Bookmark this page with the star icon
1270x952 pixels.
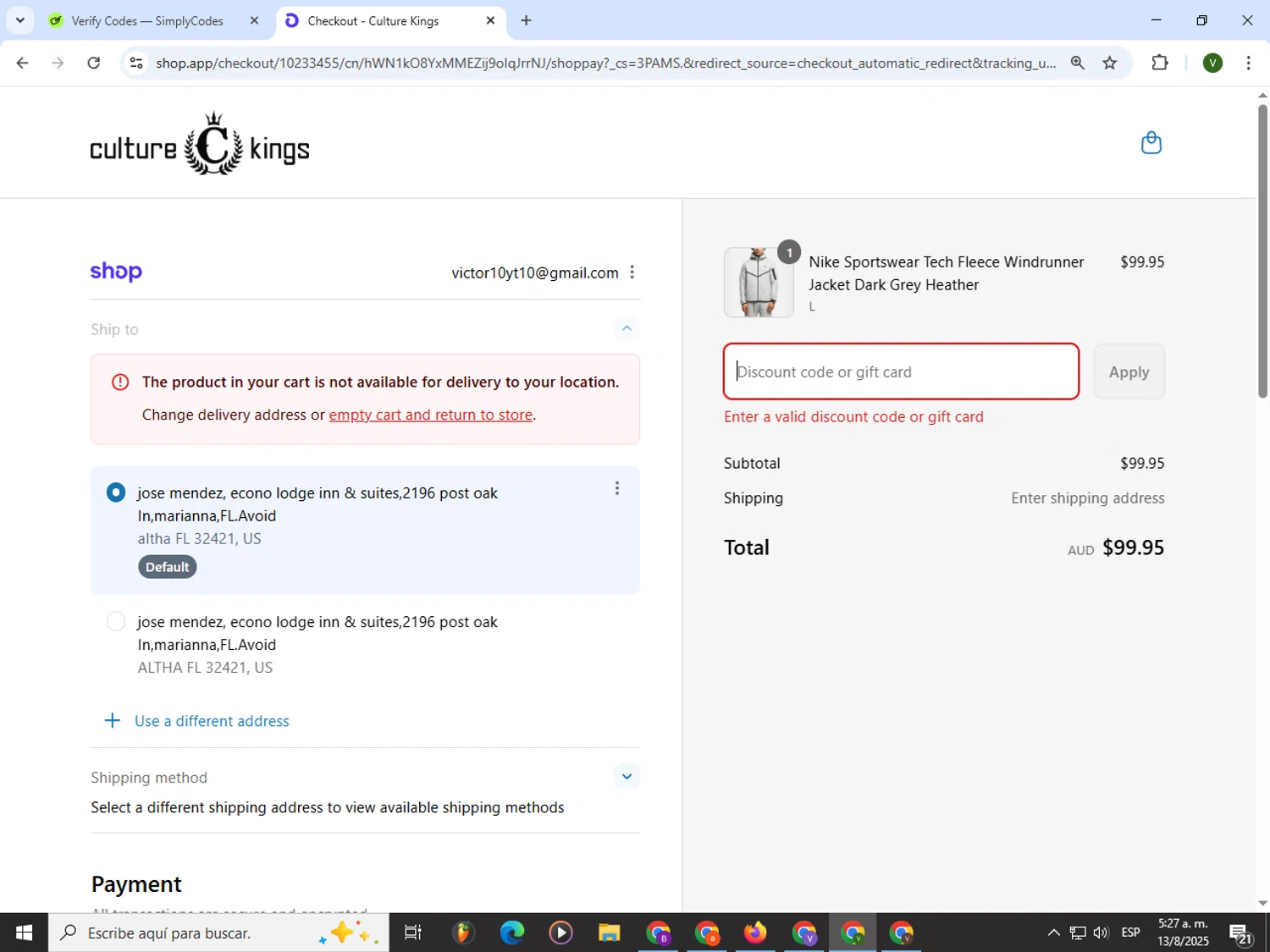click(x=1109, y=63)
